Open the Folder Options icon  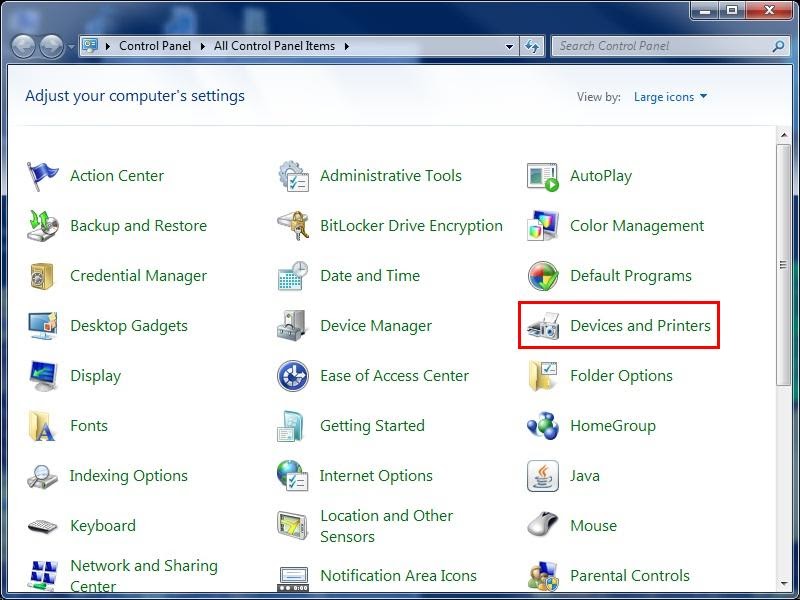[543, 376]
